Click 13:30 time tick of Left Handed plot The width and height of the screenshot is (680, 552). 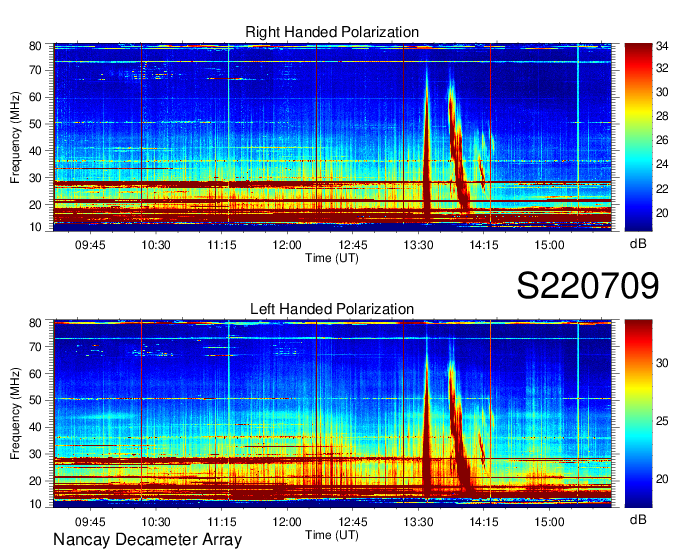418,521
